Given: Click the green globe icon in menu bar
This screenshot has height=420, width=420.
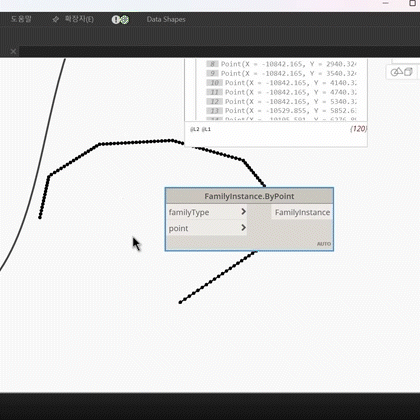Looking at the screenshot, I should [x=125, y=20].
